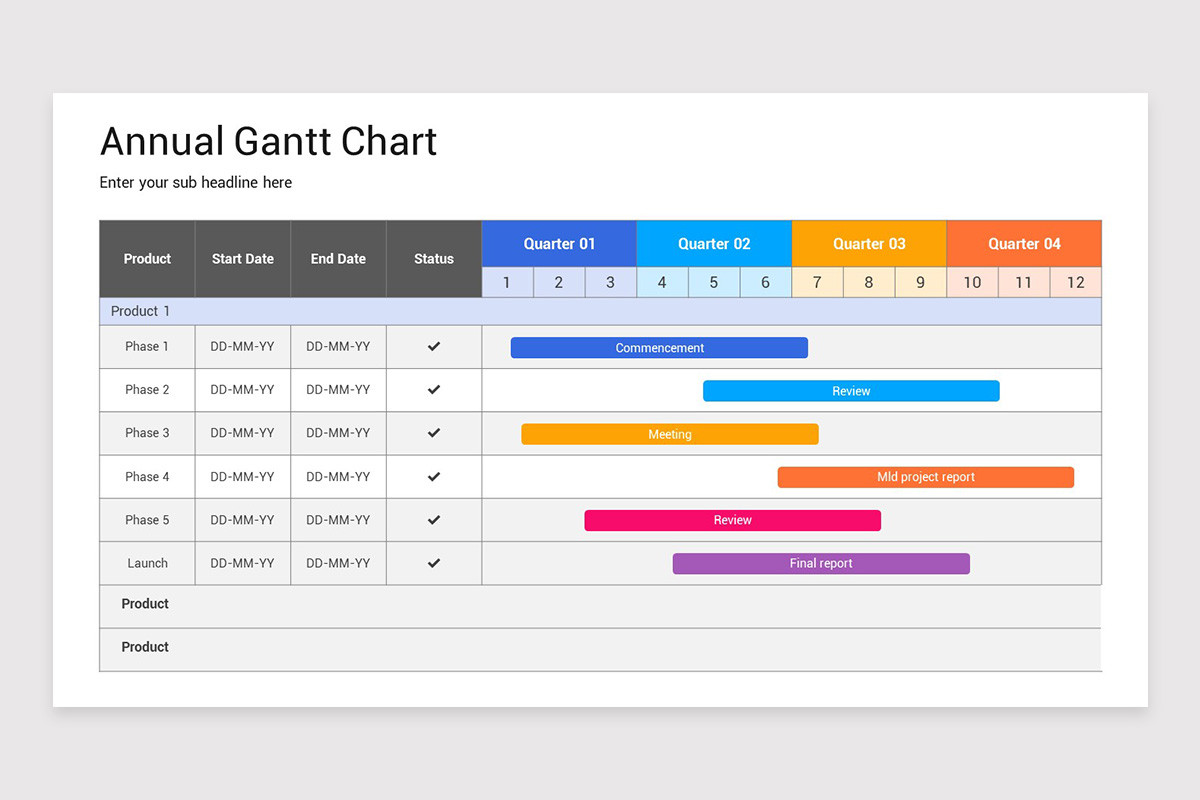Image resolution: width=1200 pixels, height=800 pixels.
Task: Click the pink Review bar in Phase 5
Action: point(732,520)
